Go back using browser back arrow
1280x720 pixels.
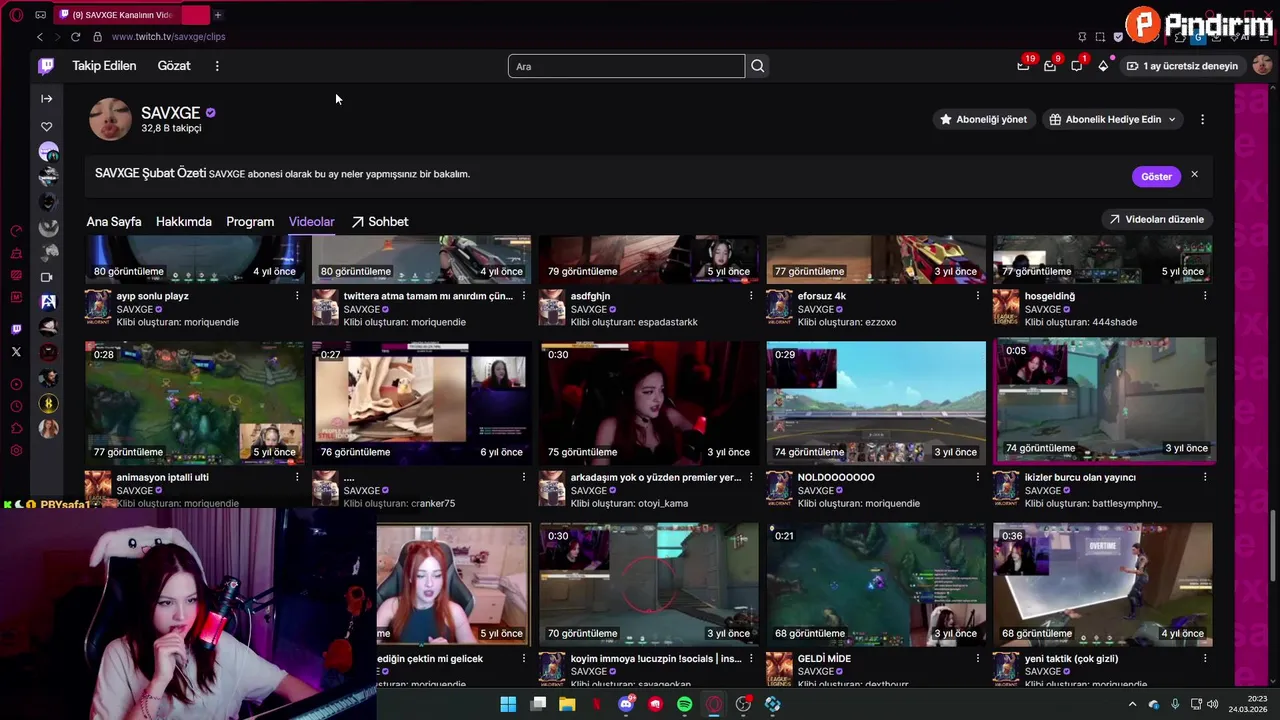(40, 37)
